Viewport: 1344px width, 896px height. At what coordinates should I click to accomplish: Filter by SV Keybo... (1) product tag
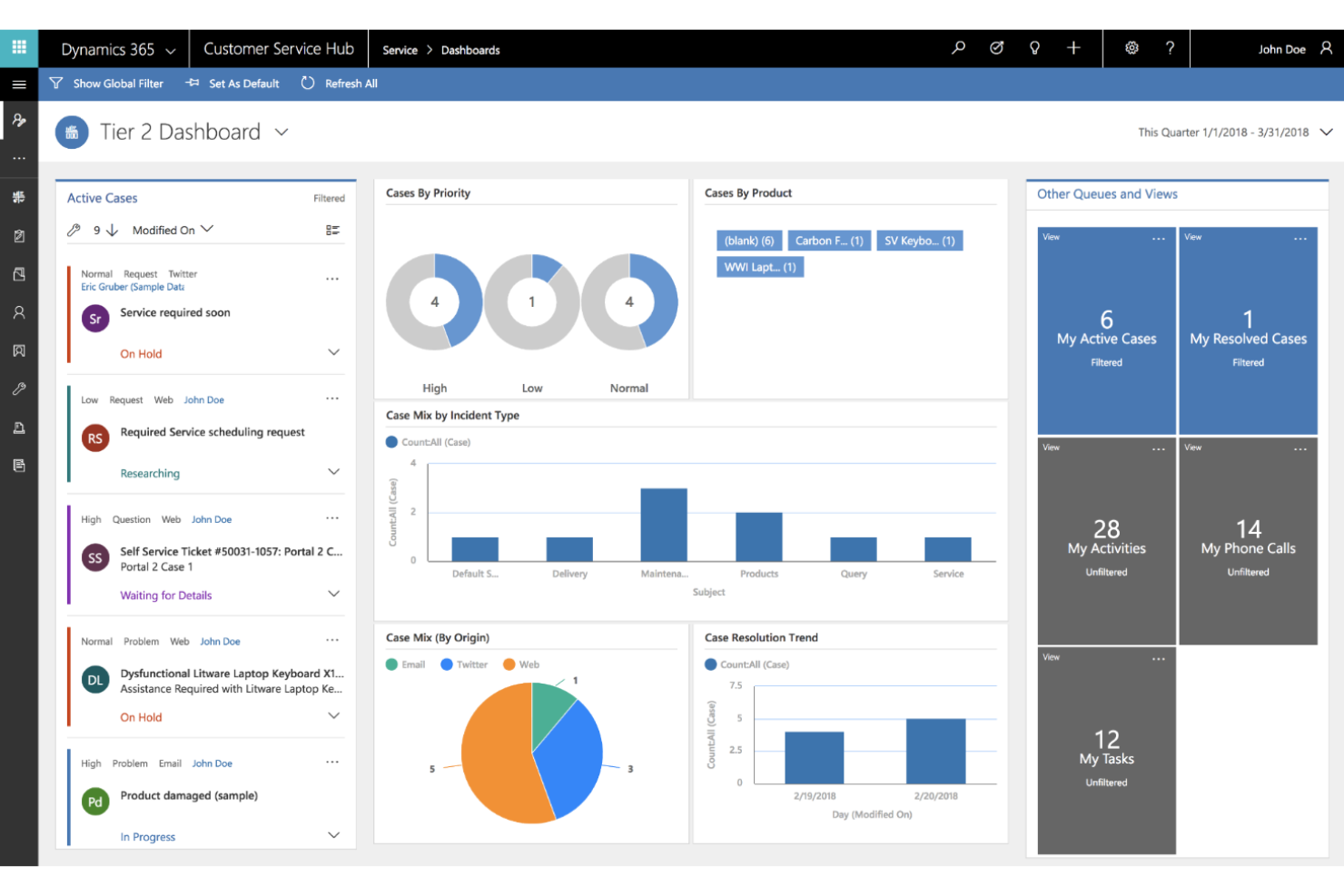tap(919, 241)
